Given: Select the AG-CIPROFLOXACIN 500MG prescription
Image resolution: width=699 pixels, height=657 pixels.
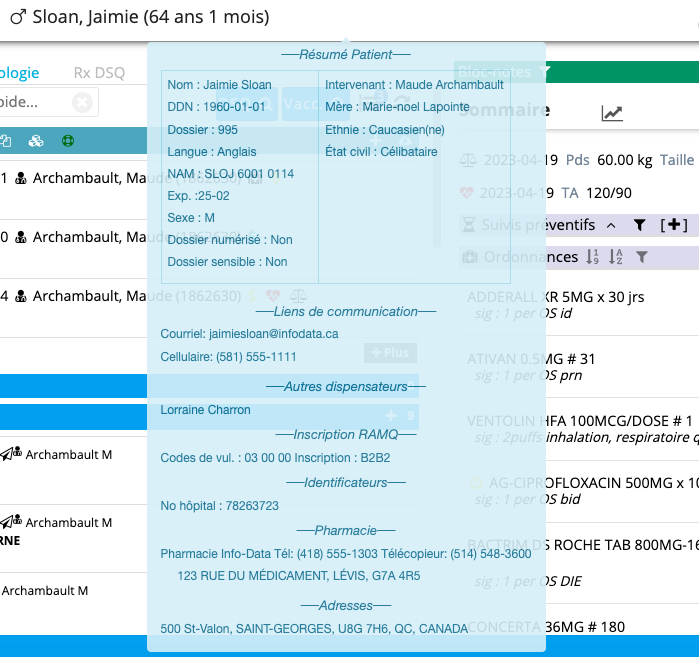Looking at the screenshot, I should [594, 483].
